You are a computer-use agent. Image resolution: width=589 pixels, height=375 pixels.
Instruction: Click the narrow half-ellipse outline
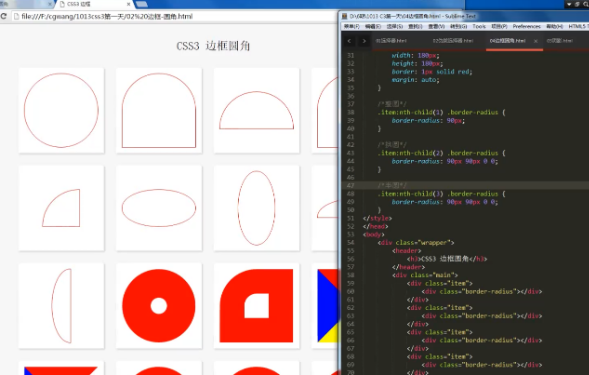click(x=61, y=305)
